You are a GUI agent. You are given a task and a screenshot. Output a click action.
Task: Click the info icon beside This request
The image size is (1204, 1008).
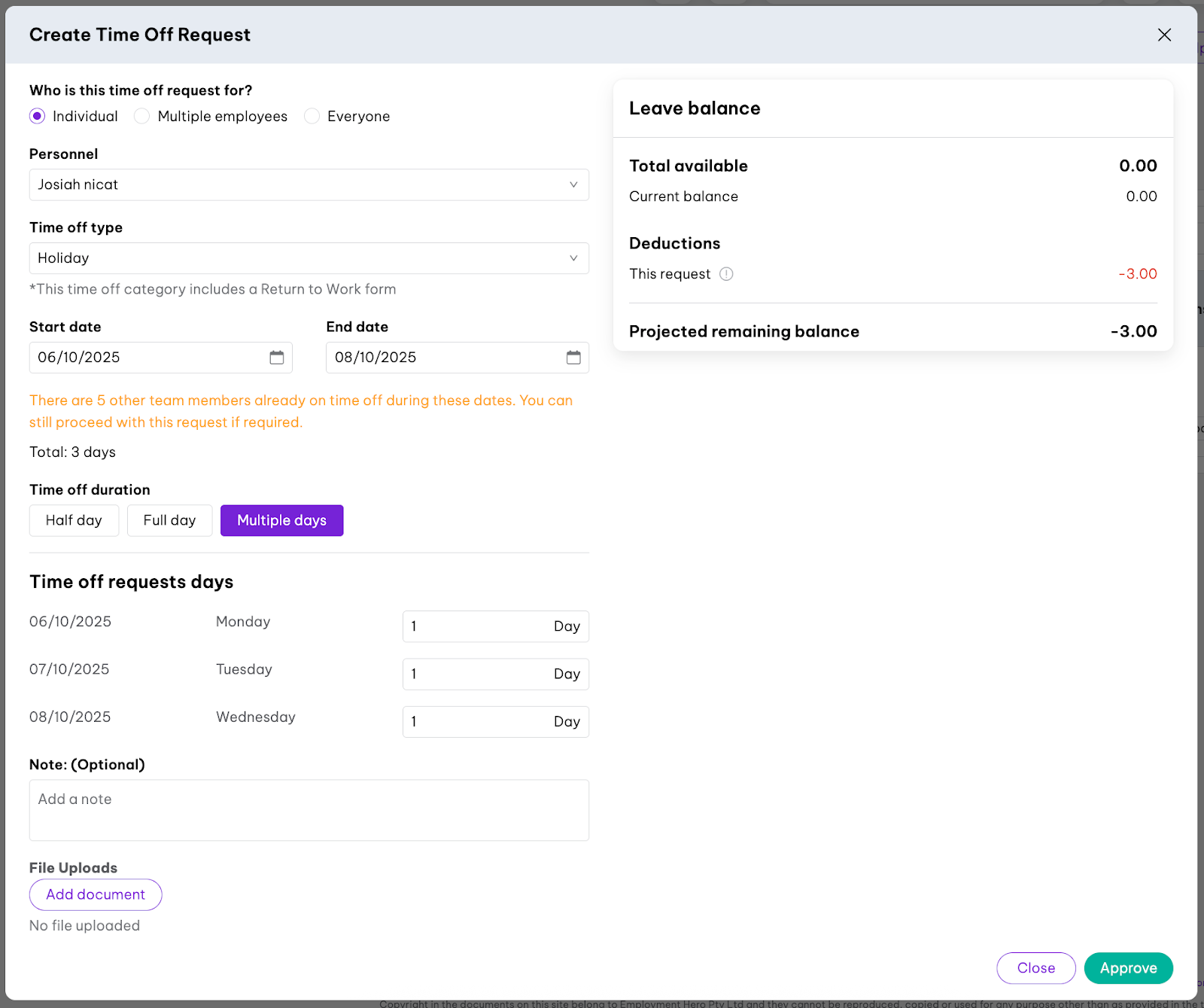coord(726,274)
